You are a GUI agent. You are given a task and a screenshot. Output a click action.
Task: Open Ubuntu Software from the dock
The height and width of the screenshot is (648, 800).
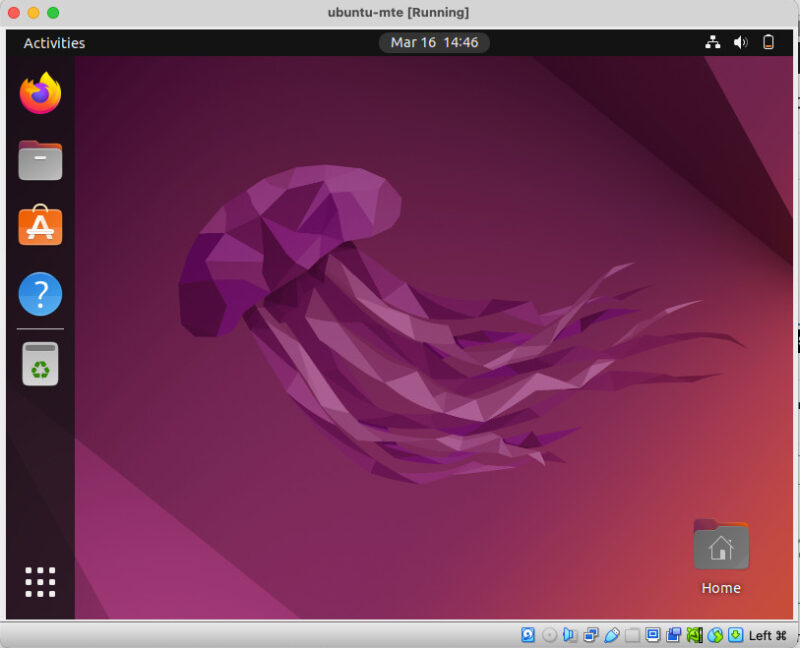coord(39,227)
